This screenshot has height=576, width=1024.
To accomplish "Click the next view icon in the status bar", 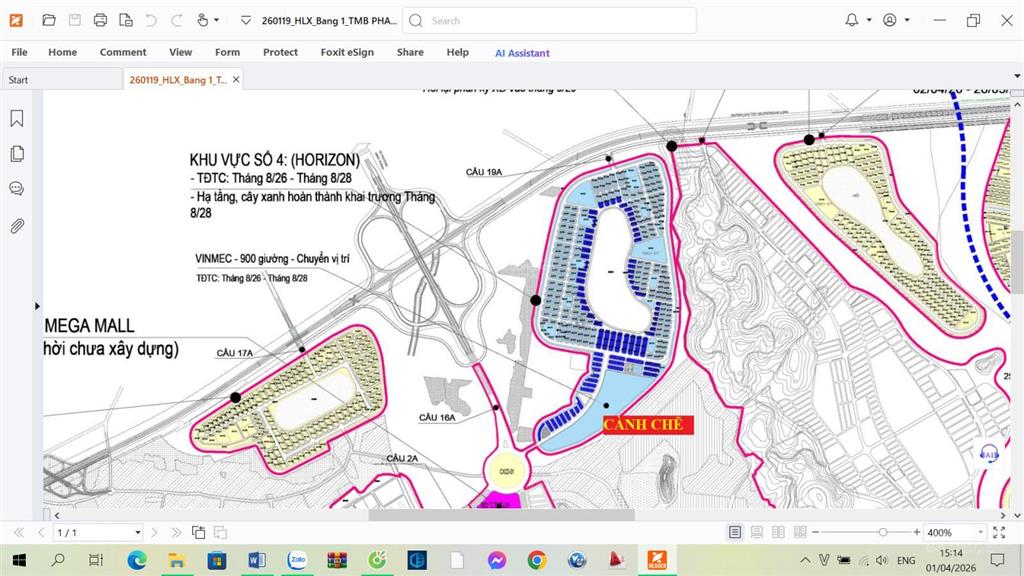I will [x=221, y=532].
